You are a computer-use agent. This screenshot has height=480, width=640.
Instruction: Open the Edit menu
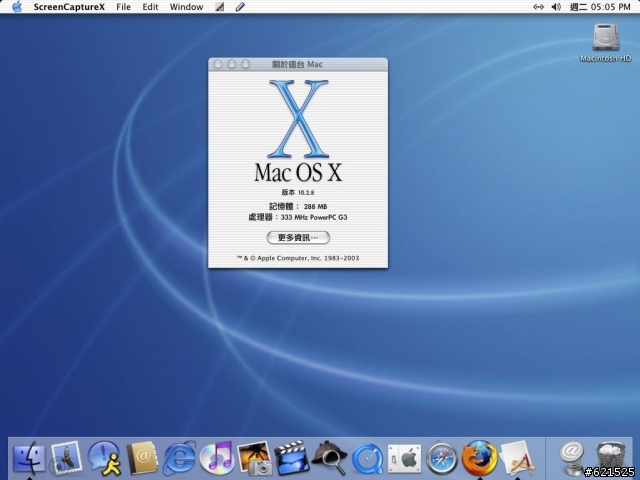point(150,7)
